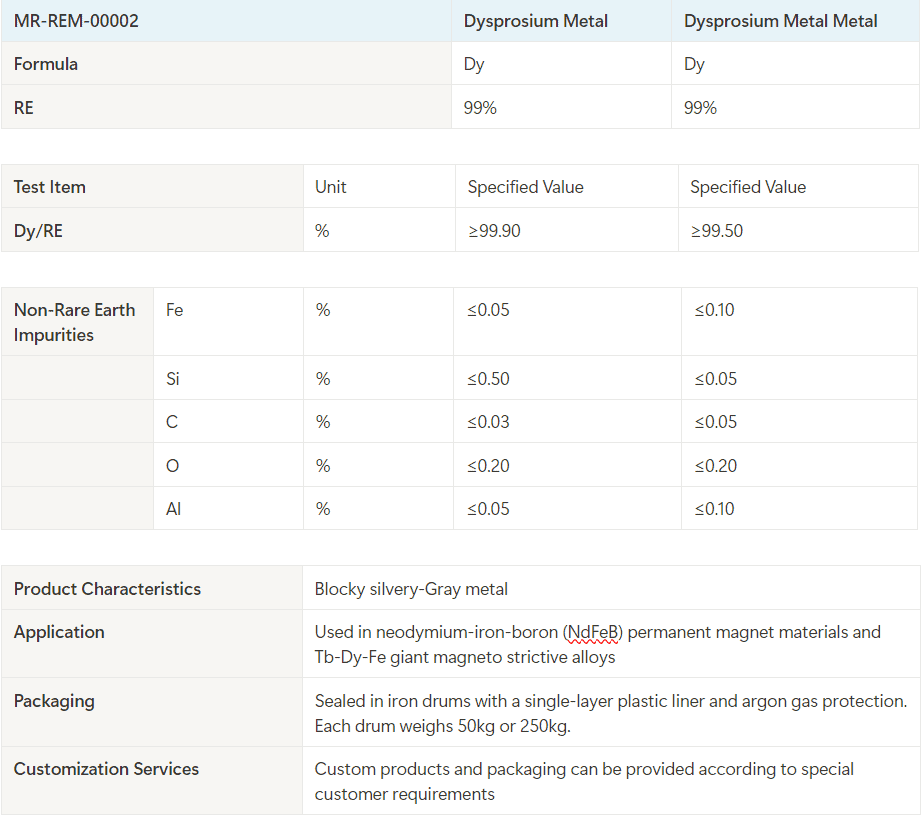Click the Non-Rare Earth Impurities label

click(74, 321)
